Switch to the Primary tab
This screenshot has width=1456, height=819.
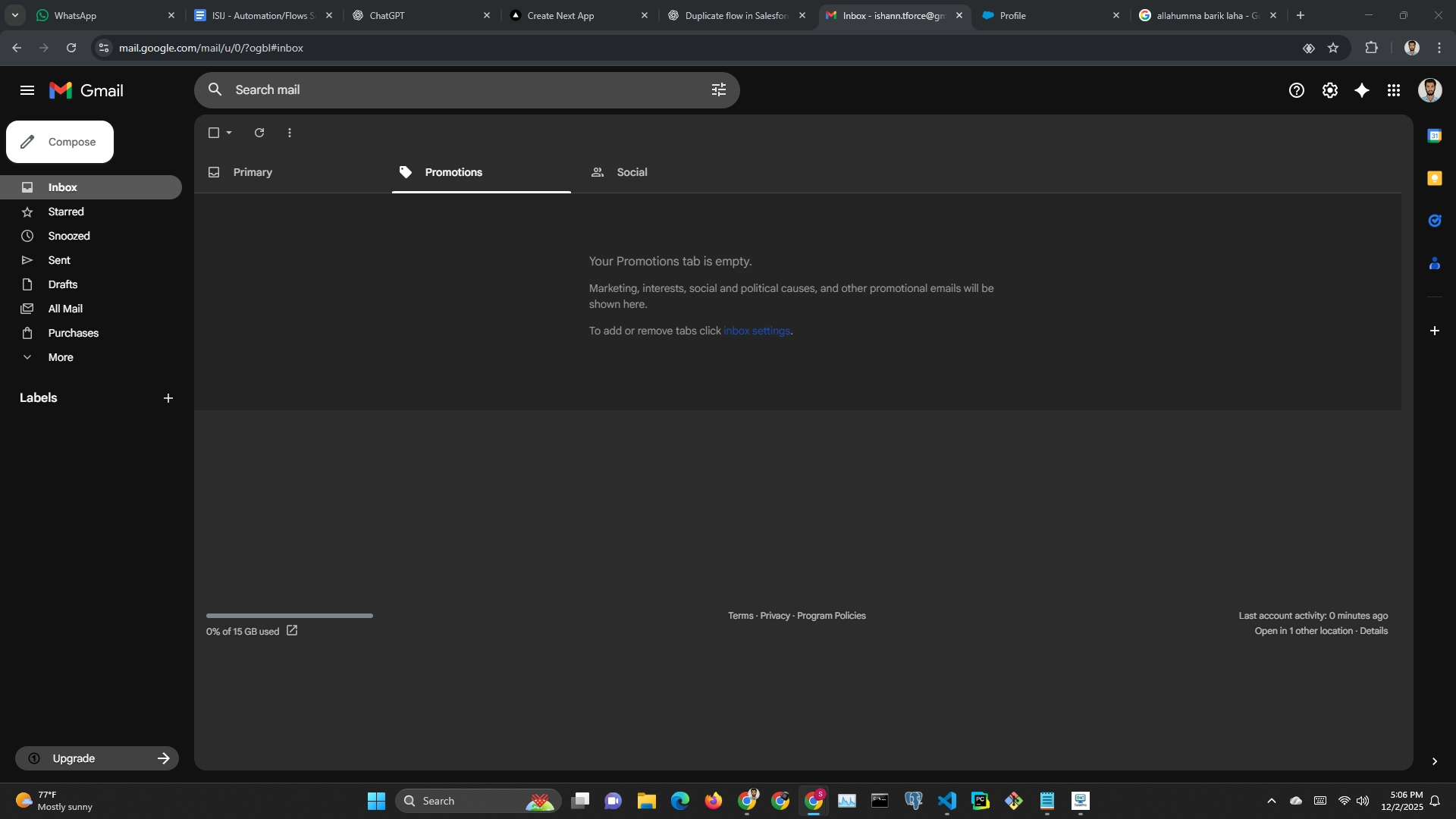click(253, 172)
